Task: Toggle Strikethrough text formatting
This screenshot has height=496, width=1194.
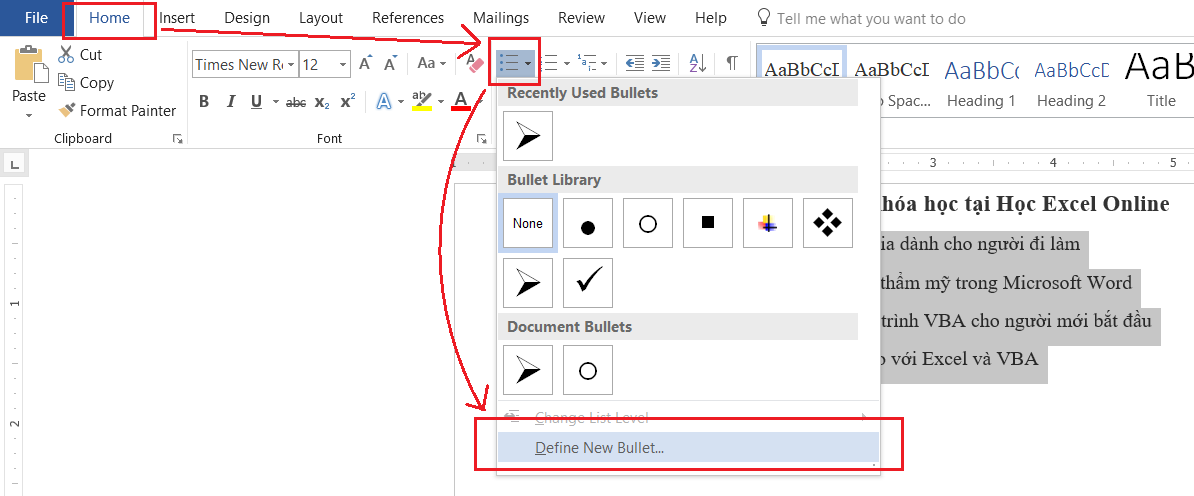Action: click(x=296, y=102)
